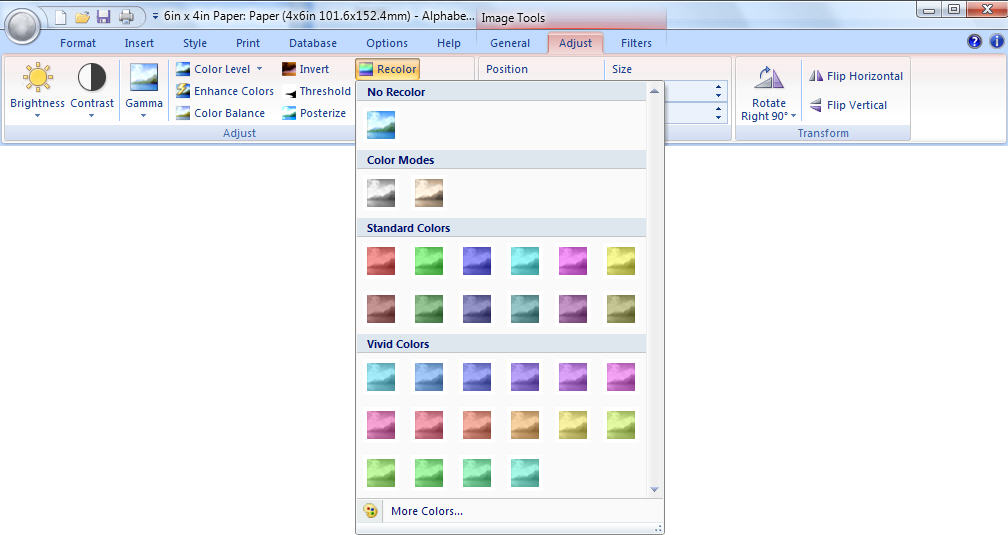This screenshot has width=1008, height=535.
Task: Pick the sepia Color Mode swatch
Action: [x=429, y=193]
